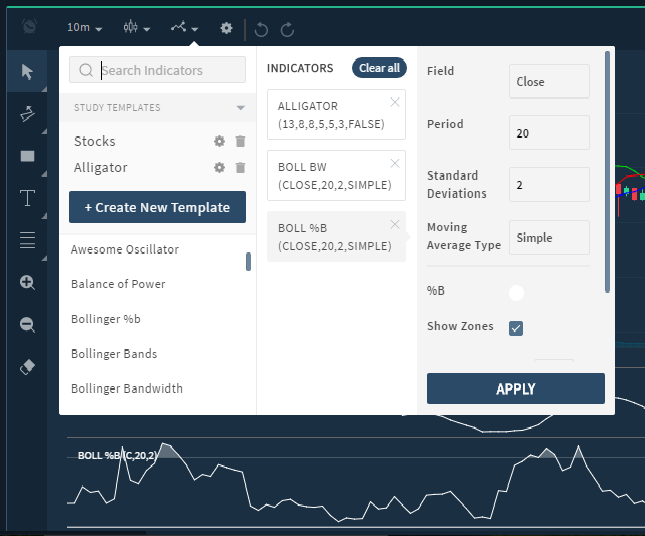Select the arrow cursor tool in sidebar
Screen dimensions: 645x536
(x=27, y=71)
